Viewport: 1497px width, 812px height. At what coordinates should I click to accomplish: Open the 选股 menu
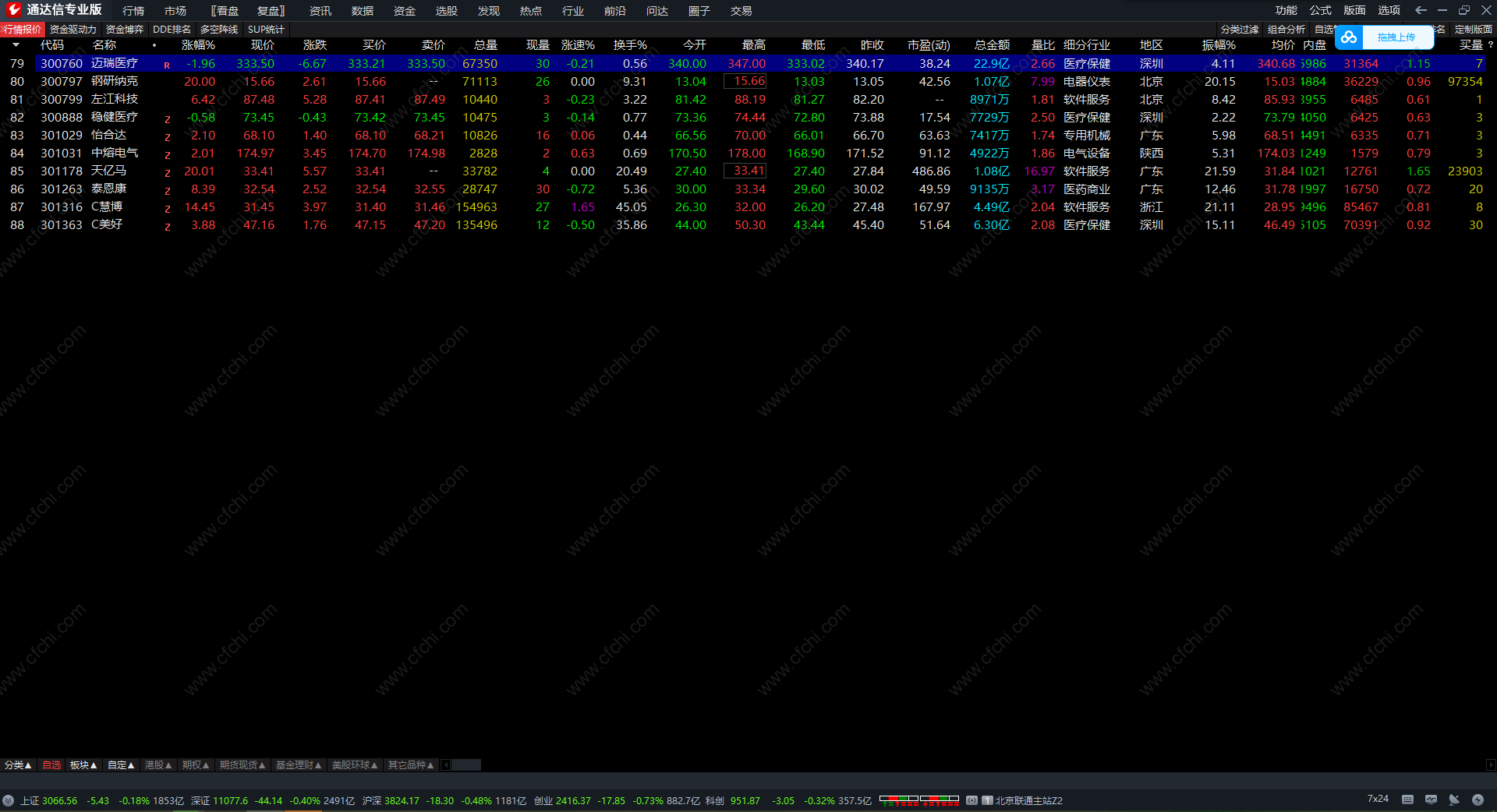pos(447,11)
